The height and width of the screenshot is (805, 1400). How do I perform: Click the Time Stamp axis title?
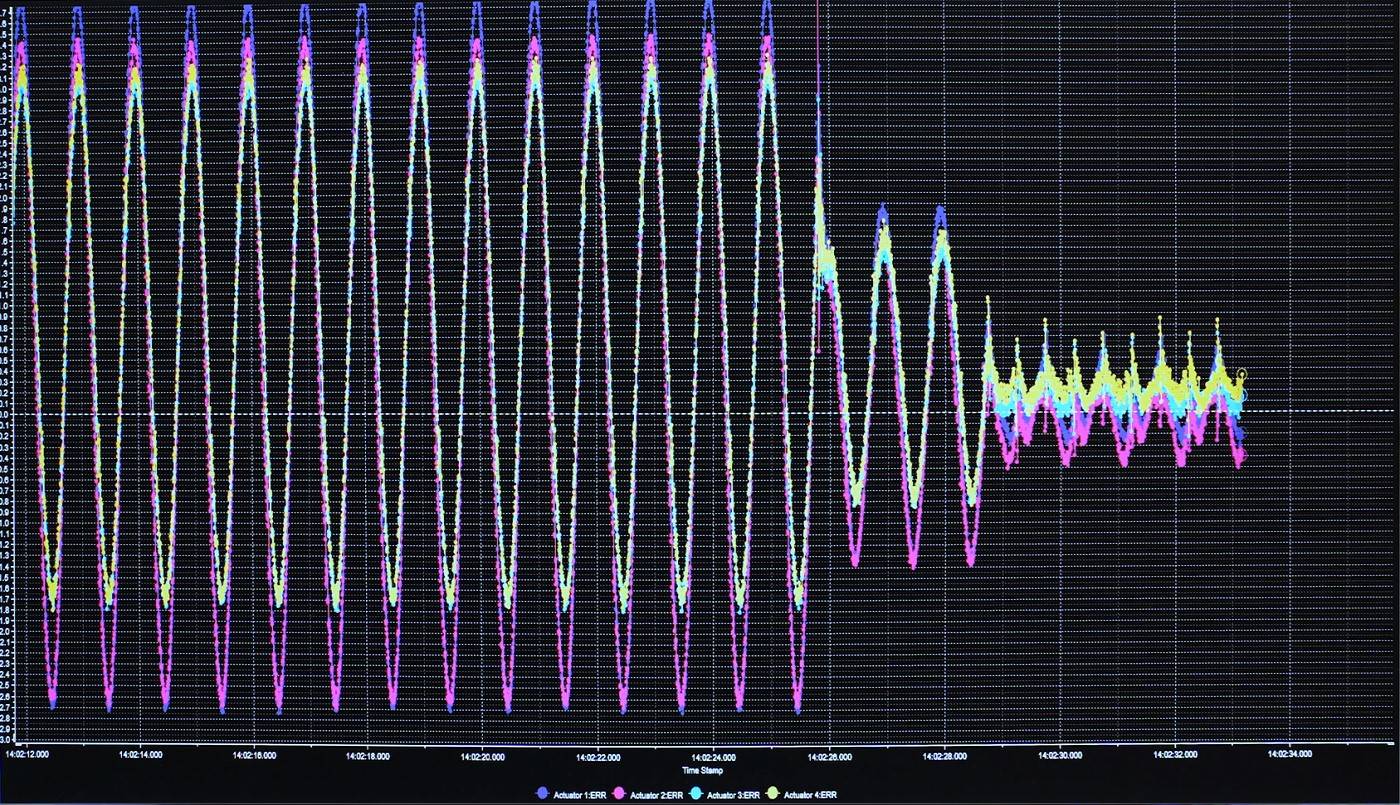coord(704,770)
